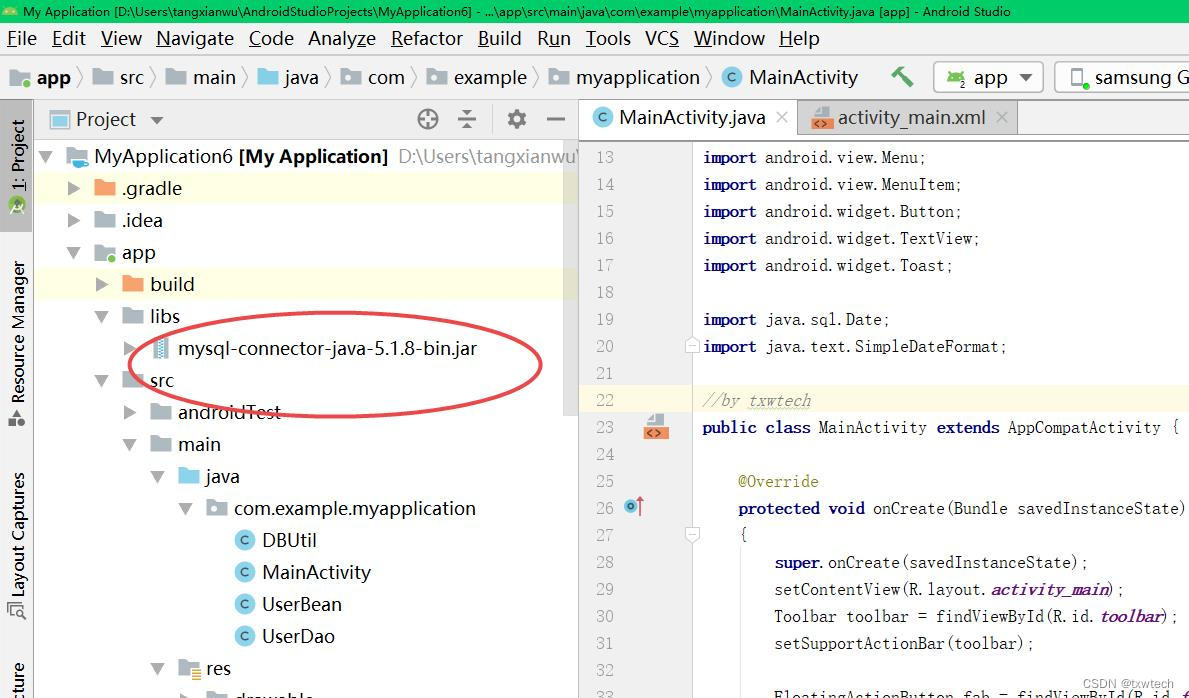
Task: Click the Collapse All icon in Project panel
Action: [467, 119]
